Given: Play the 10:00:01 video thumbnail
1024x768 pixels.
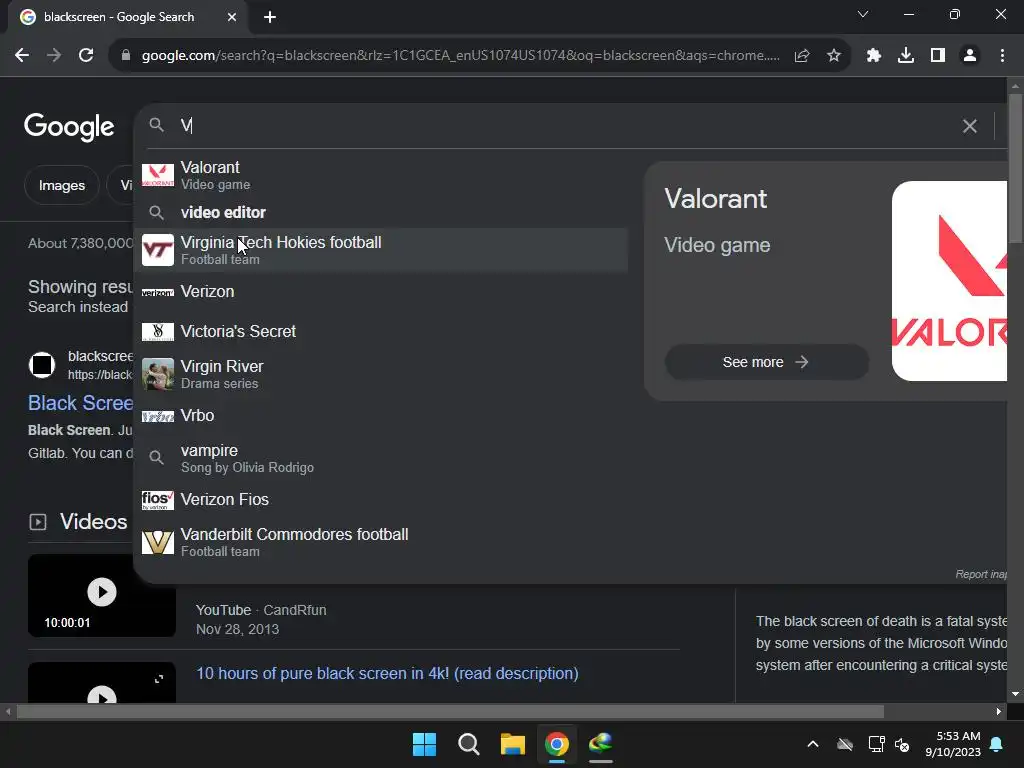Looking at the screenshot, I should coord(102,596).
